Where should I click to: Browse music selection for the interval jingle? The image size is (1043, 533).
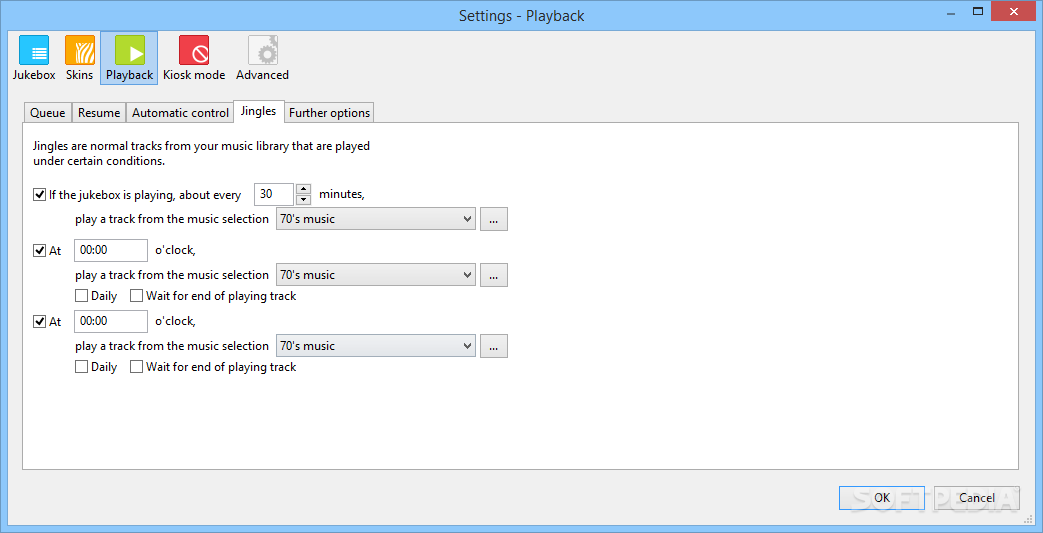click(x=494, y=219)
